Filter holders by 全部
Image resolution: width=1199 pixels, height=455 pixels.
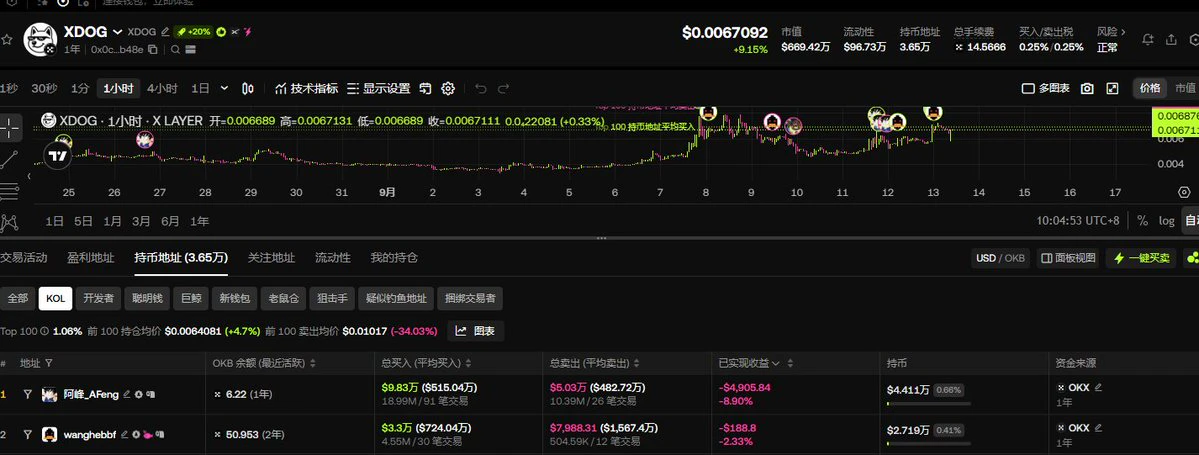pyautogui.click(x=18, y=299)
